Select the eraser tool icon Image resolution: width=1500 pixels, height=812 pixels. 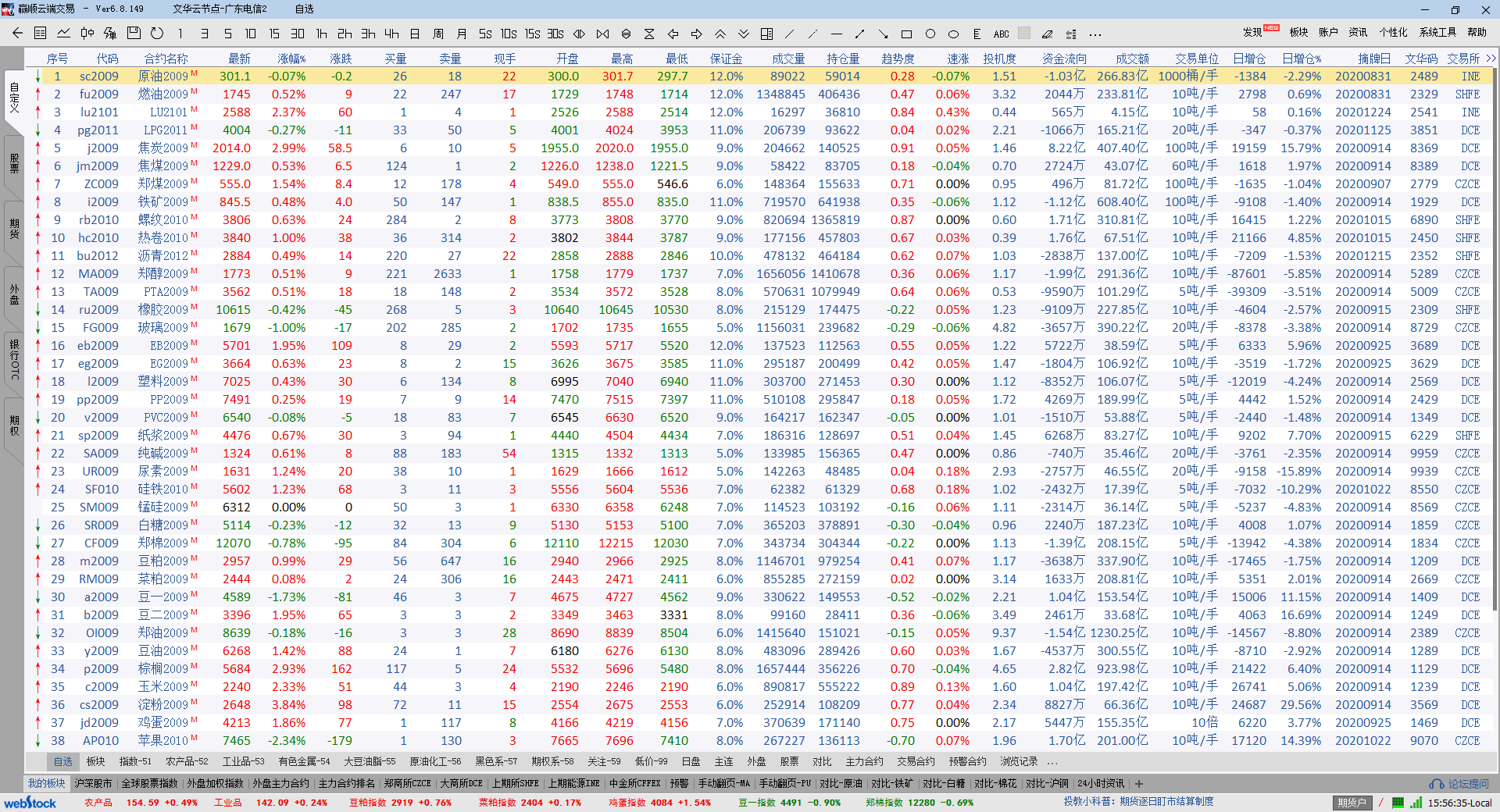pos(1047,34)
